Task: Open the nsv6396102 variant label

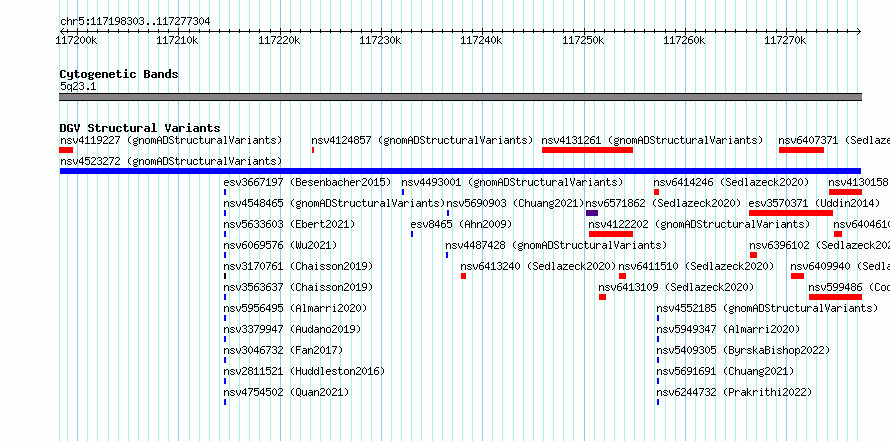Action: click(820, 245)
